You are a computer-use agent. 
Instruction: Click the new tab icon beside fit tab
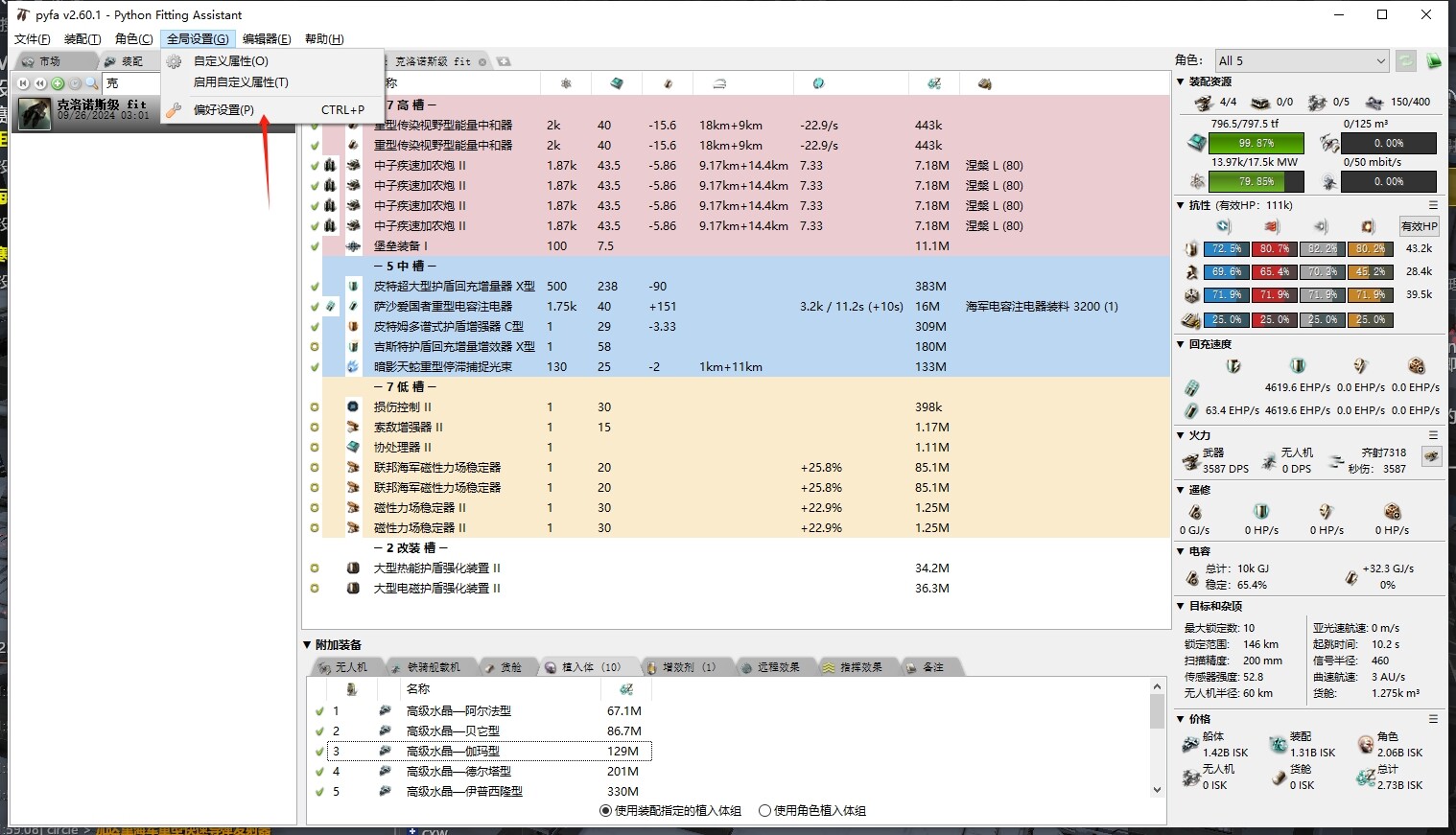coord(504,61)
